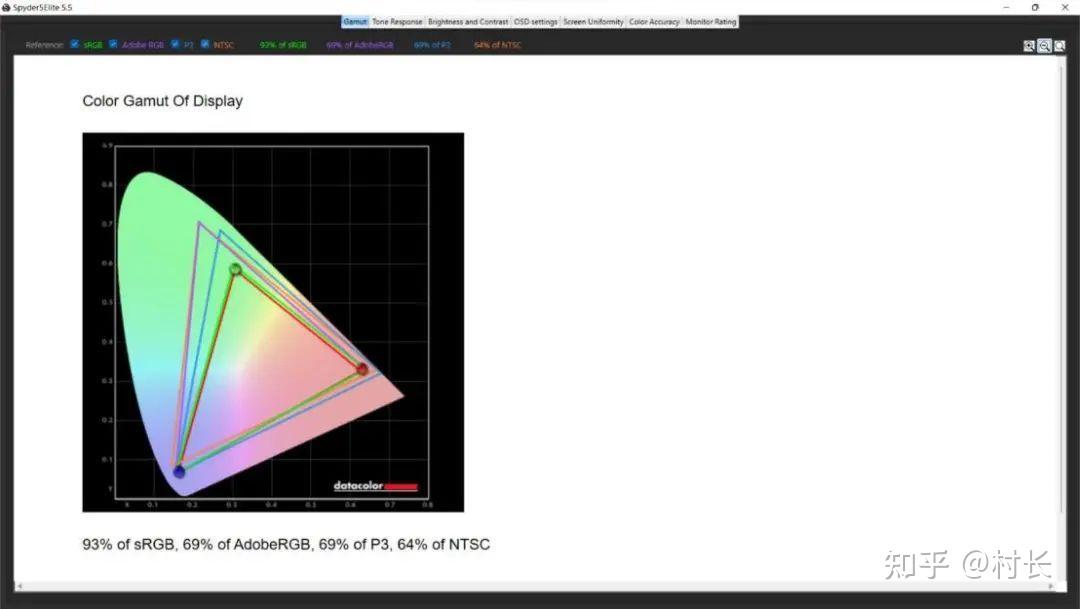Click the zoom in magnifier icon

click(1028, 45)
